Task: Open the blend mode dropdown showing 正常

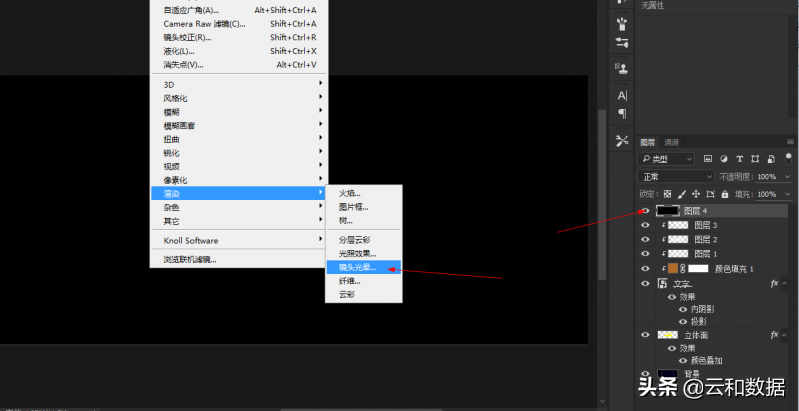Action: (x=677, y=177)
